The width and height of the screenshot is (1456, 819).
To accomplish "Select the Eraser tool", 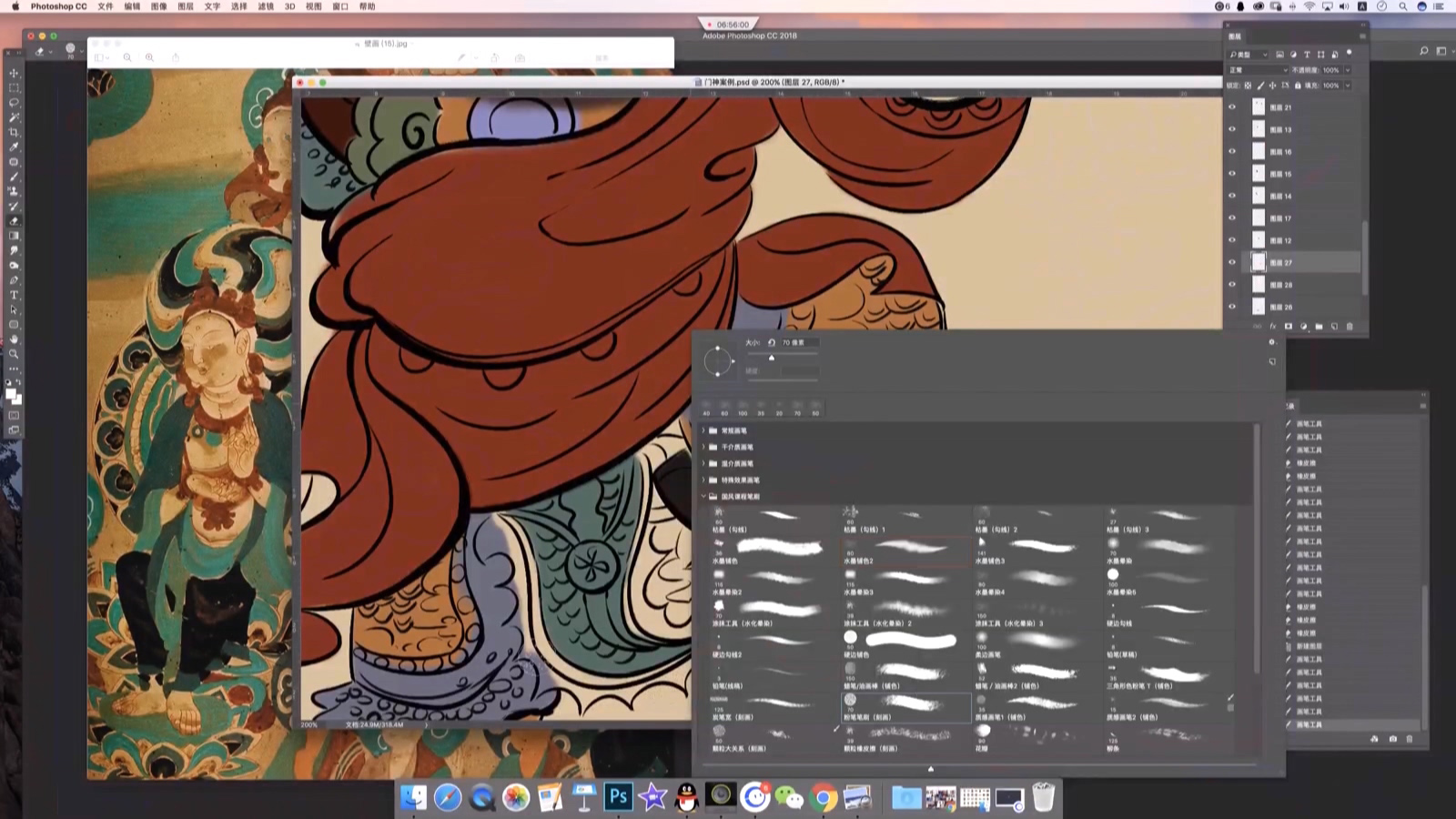I will (x=14, y=221).
